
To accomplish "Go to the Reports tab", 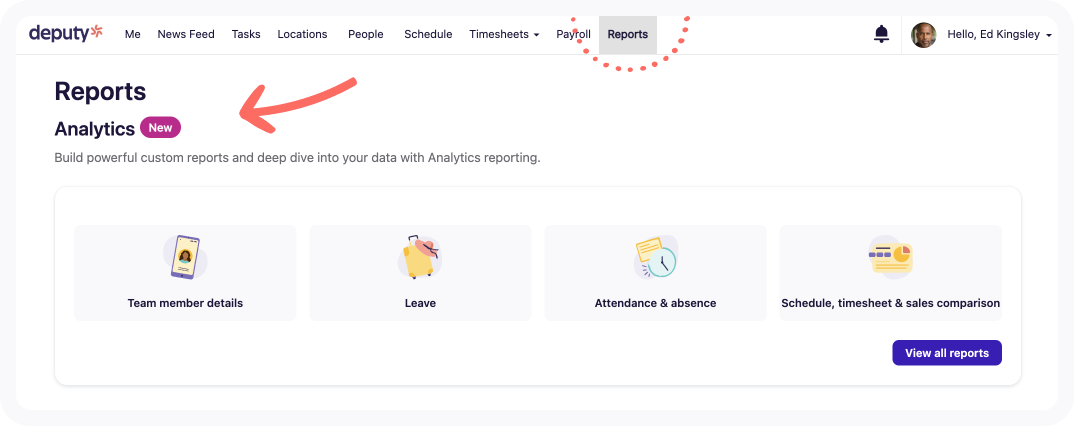I will (x=627, y=34).
